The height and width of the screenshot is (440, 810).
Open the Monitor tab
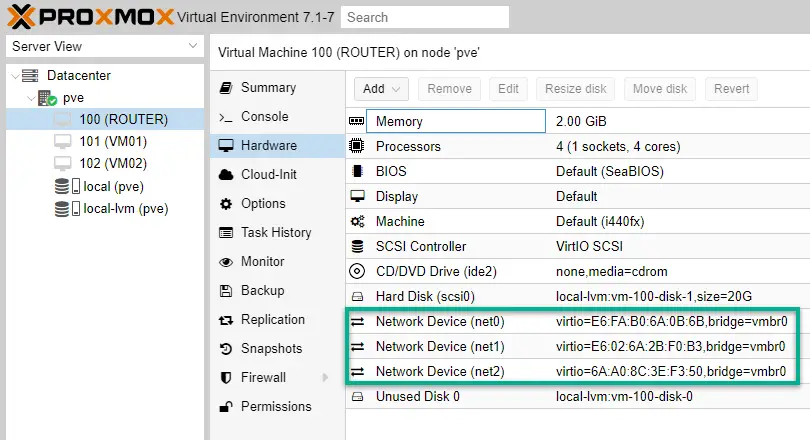[x=277, y=261]
